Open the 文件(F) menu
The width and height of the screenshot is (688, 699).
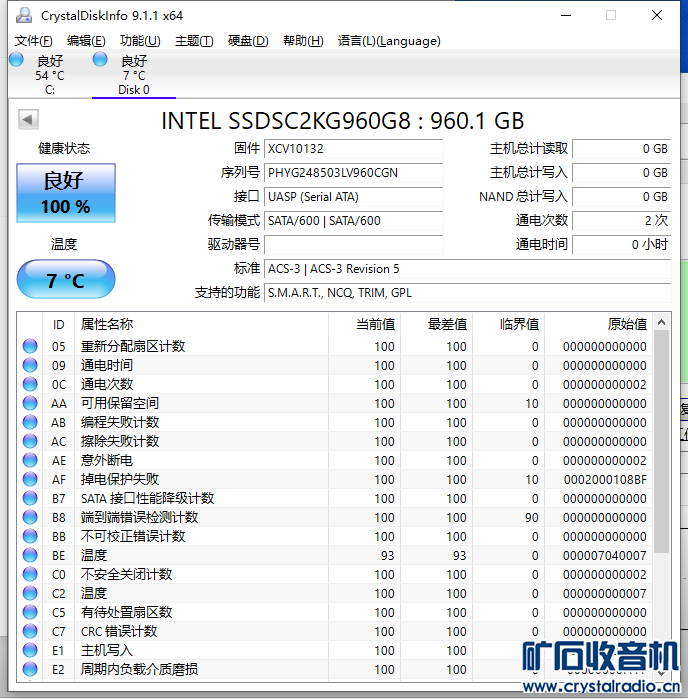(x=34, y=41)
